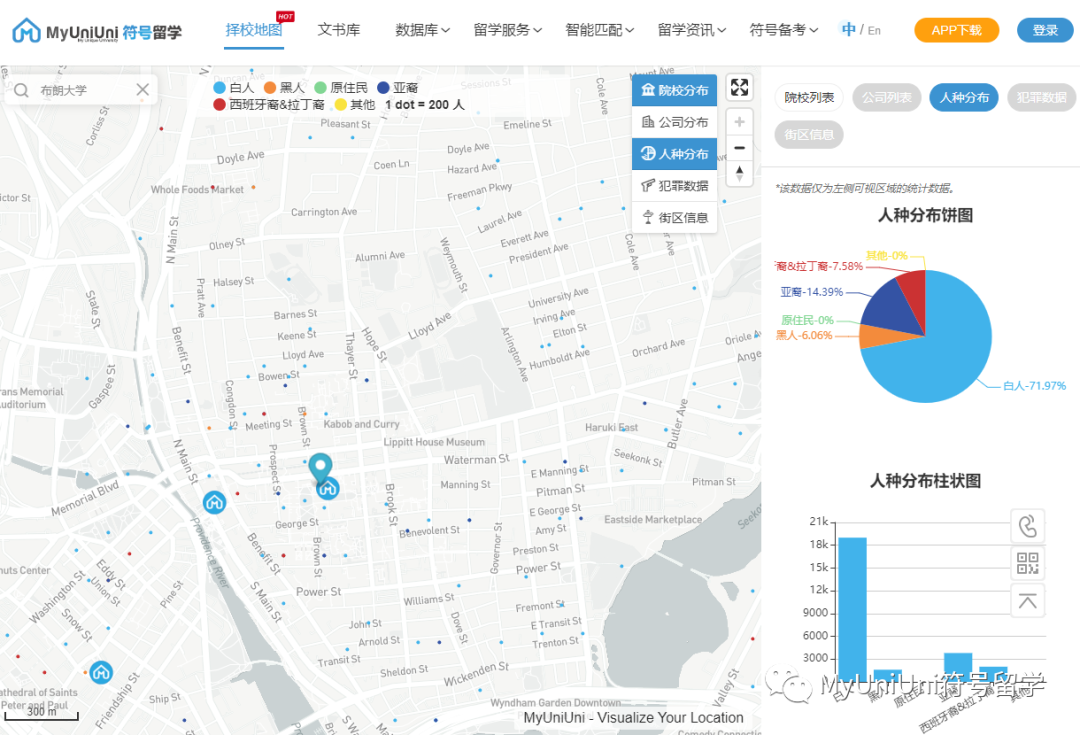The height and width of the screenshot is (735, 1080).
Task: Enter fullscreen mode on the map
Action: click(x=739, y=87)
